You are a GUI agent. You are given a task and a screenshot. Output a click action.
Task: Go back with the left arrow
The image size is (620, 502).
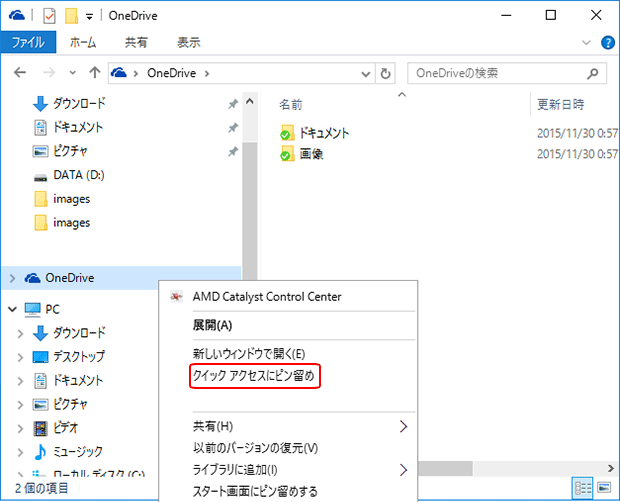(x=20, y=73)
